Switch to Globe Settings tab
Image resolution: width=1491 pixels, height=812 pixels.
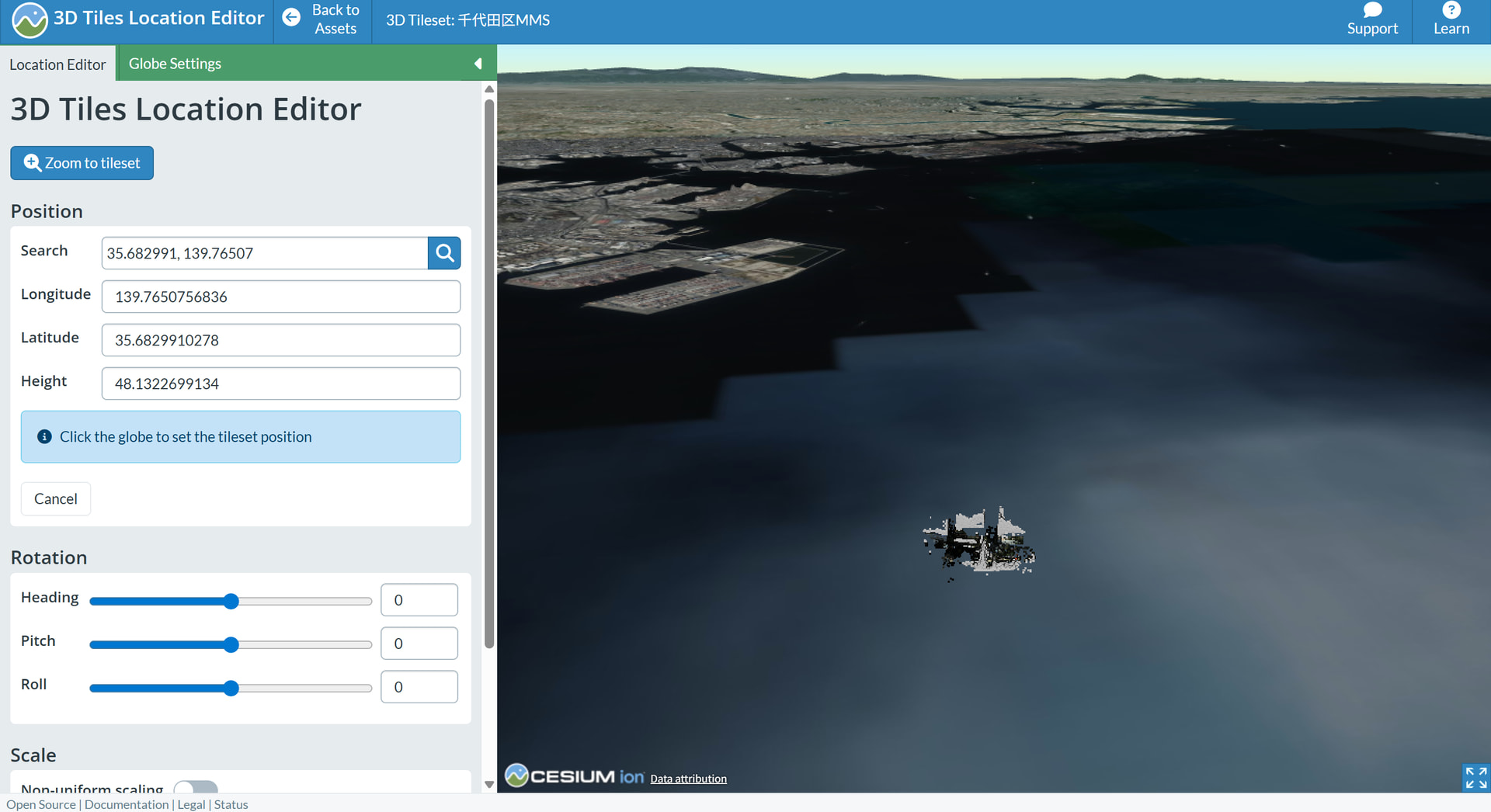[x=175, y=64]
